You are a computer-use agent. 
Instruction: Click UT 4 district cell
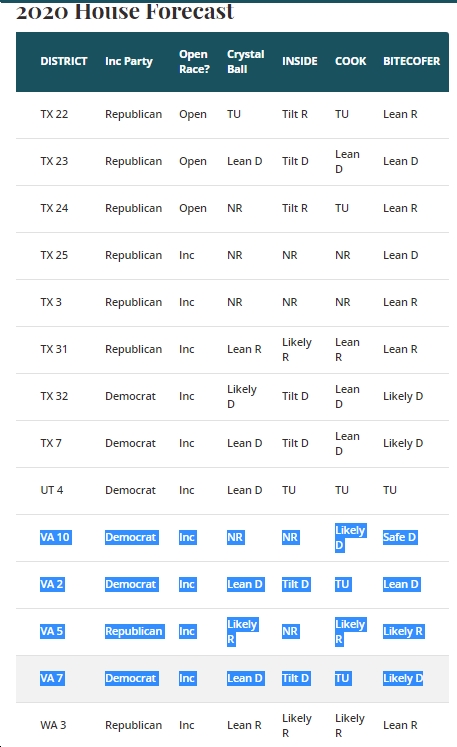point(51,490)
